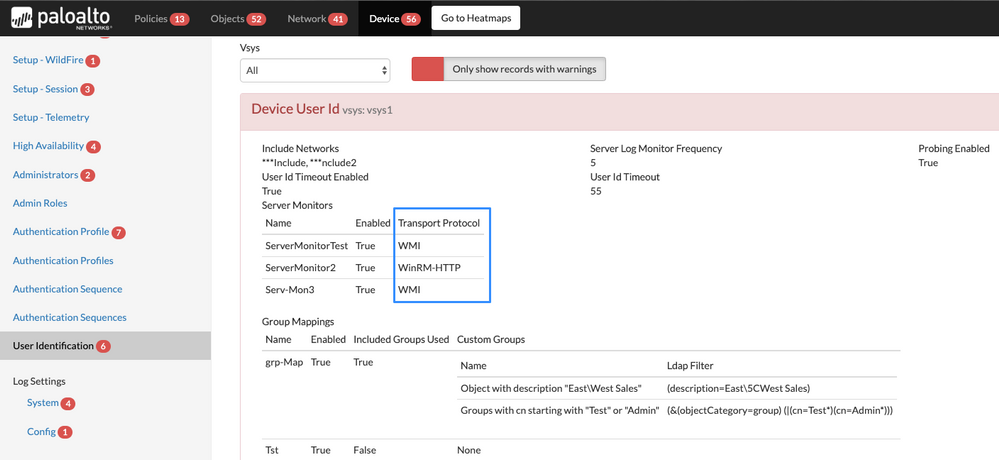Click the red badge on Policies tab
This screenshot has height=460, width=999.
pyautogui.click(x=179, y=19)
